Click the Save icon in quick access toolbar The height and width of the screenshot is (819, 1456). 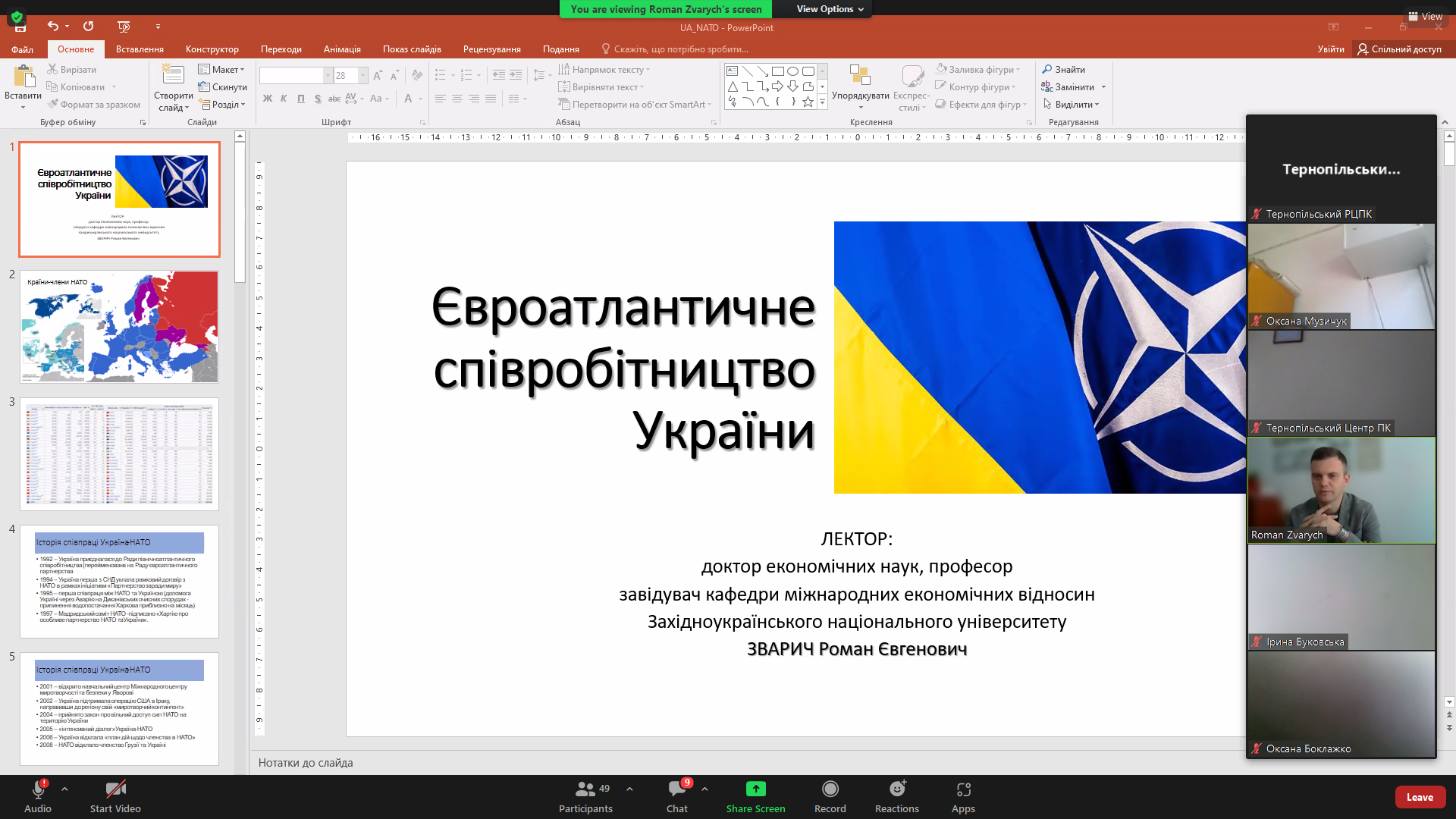[x=20, y=28]
